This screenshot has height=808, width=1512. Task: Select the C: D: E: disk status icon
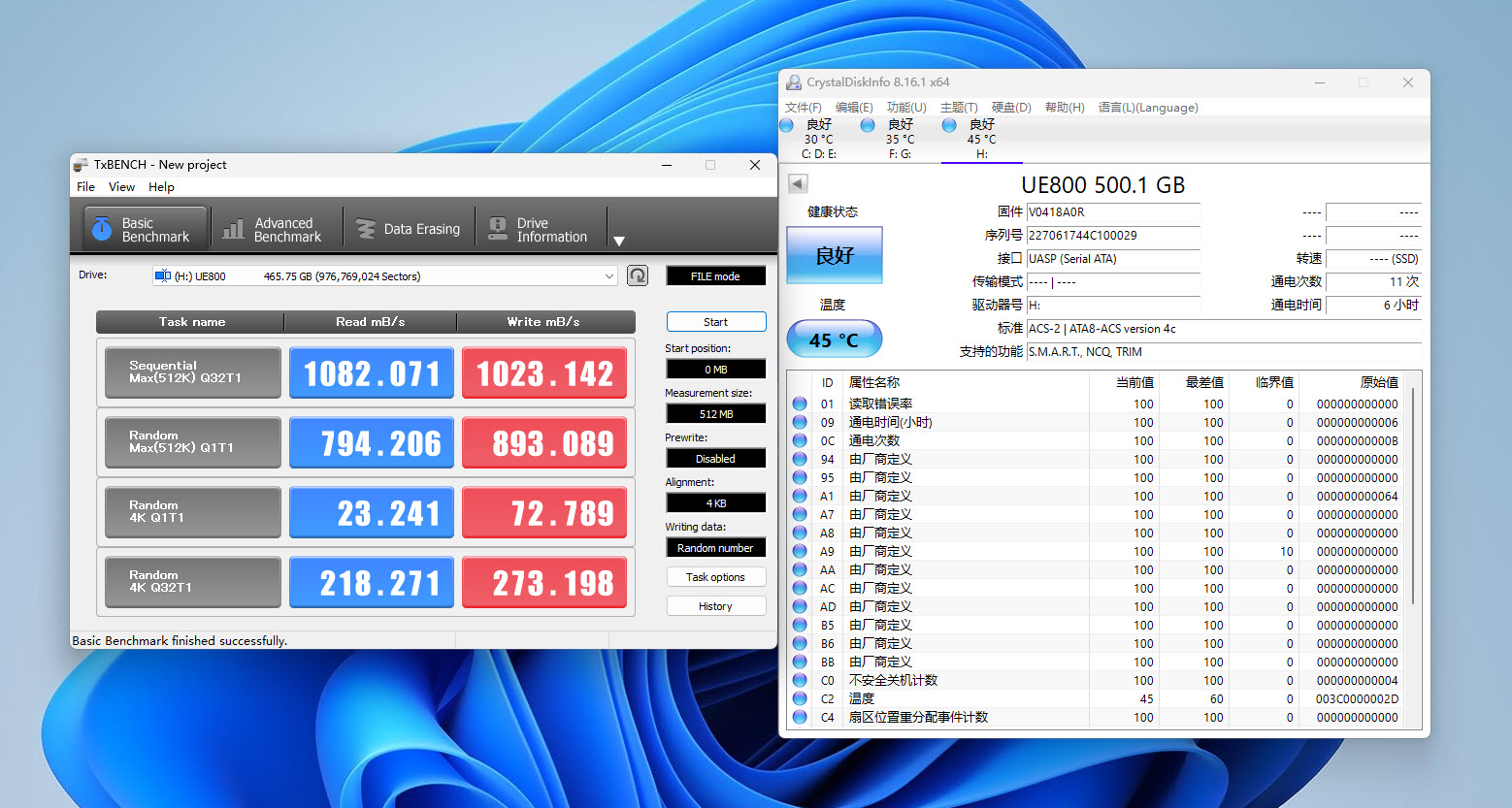tap(787, 125)
